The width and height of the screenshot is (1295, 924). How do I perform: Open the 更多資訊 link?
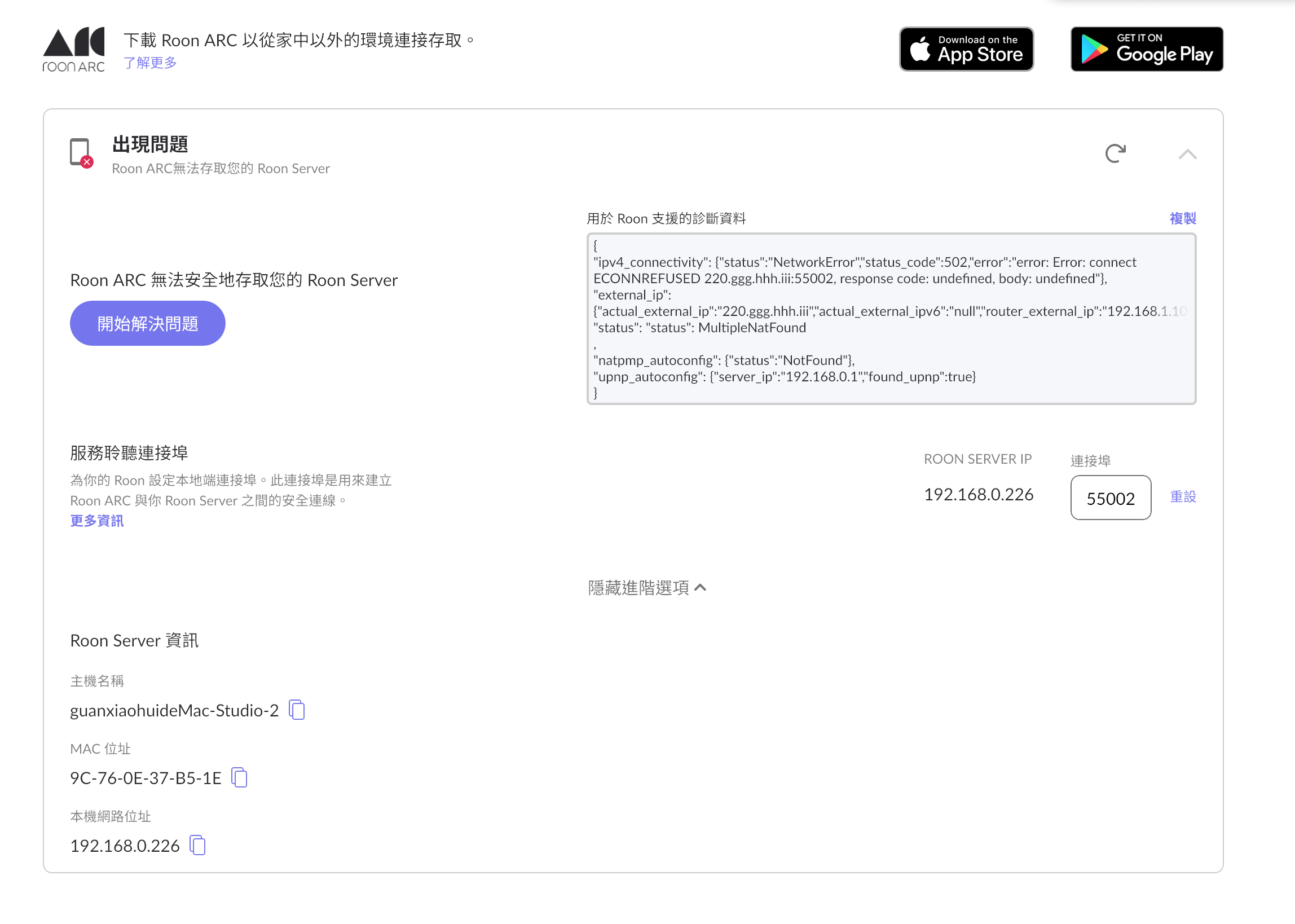click(96, 521)
